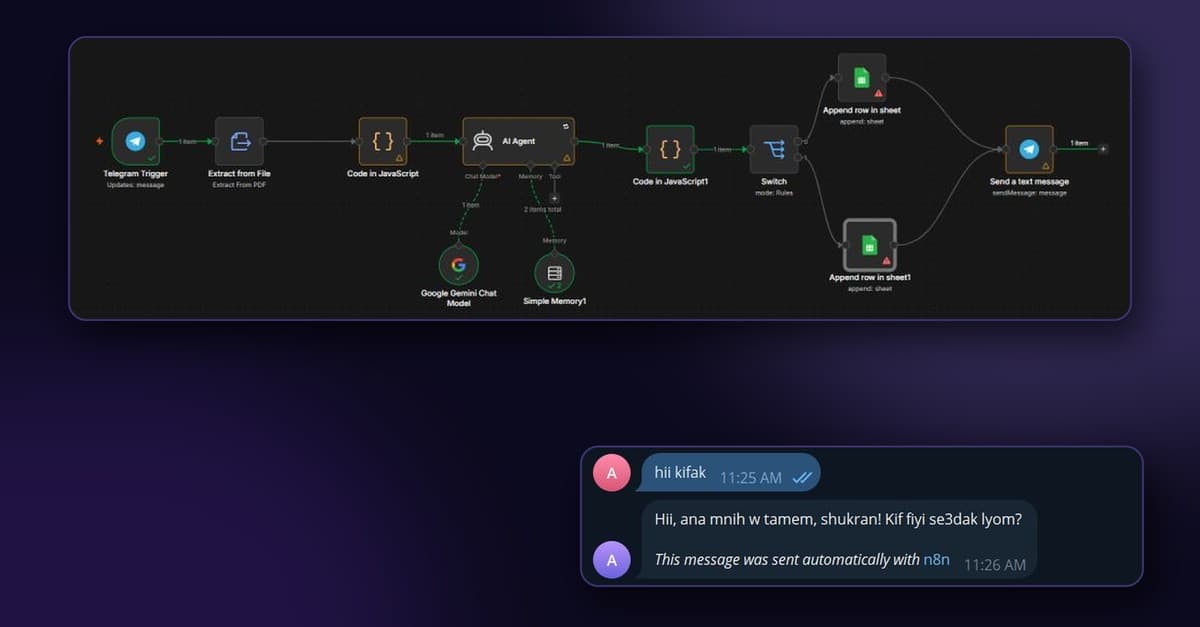Screen dimensions: 1200x627
Task: Click the 'Extract From PDF' subtitle
Action: (239, 185)
